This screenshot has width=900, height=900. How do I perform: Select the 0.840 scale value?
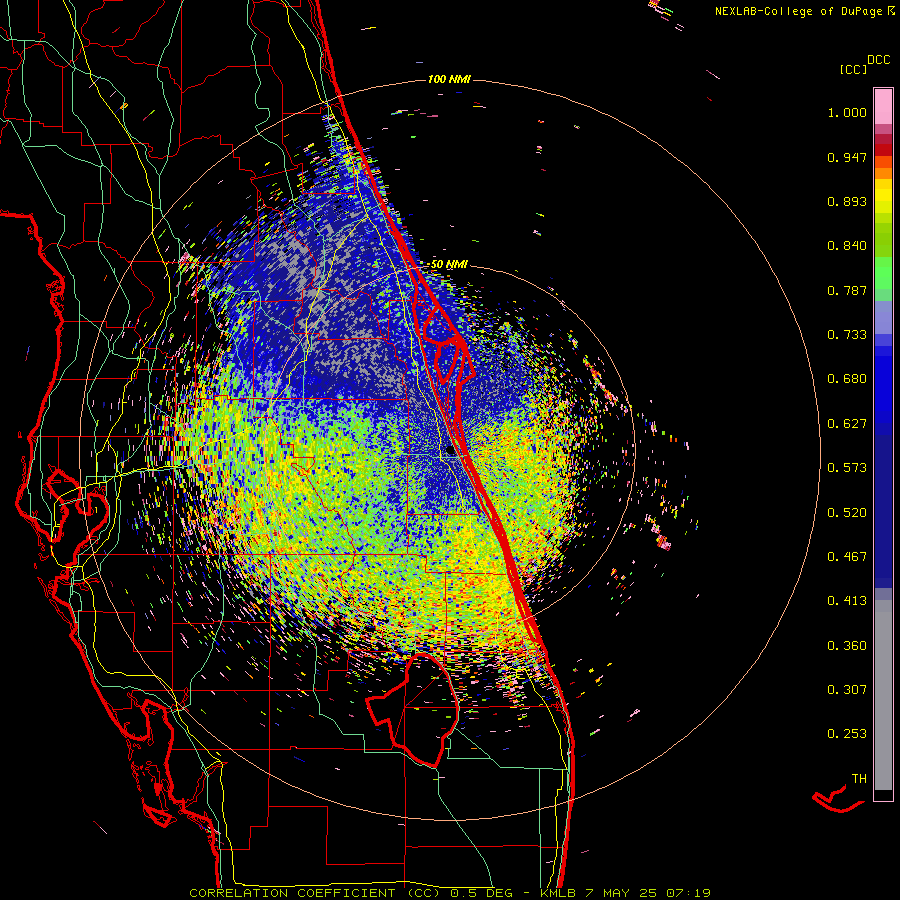click(x=847, y=246)
